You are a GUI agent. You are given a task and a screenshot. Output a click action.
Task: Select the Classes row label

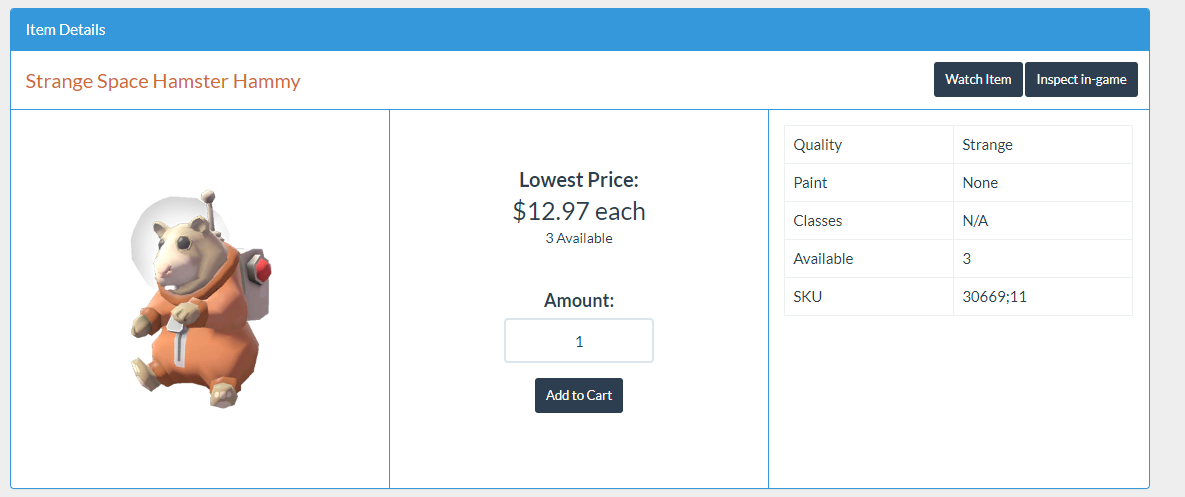tap(818, 221)
